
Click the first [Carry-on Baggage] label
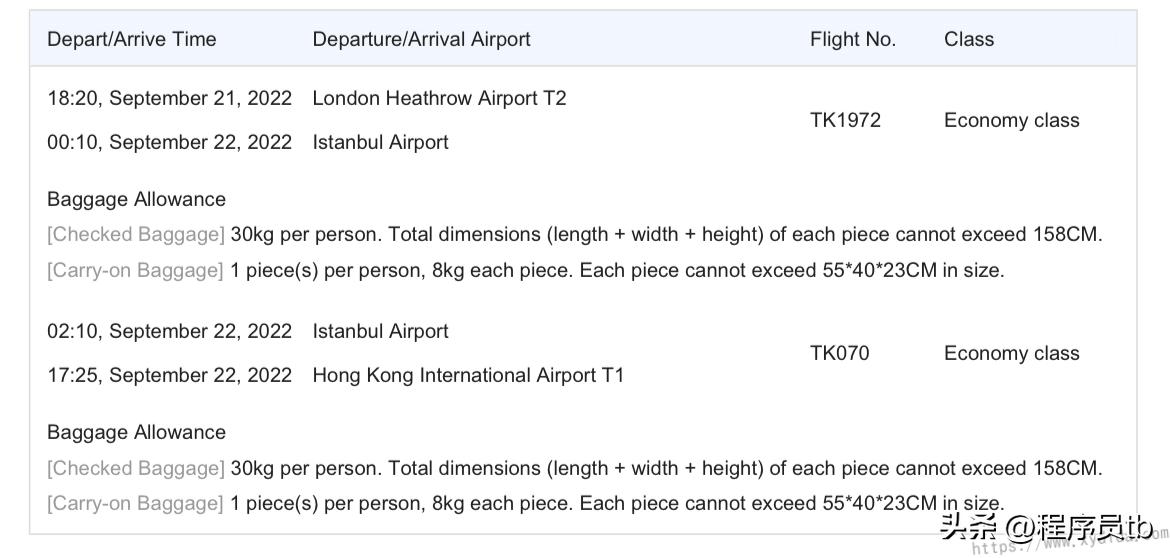[x=135, y=270]
